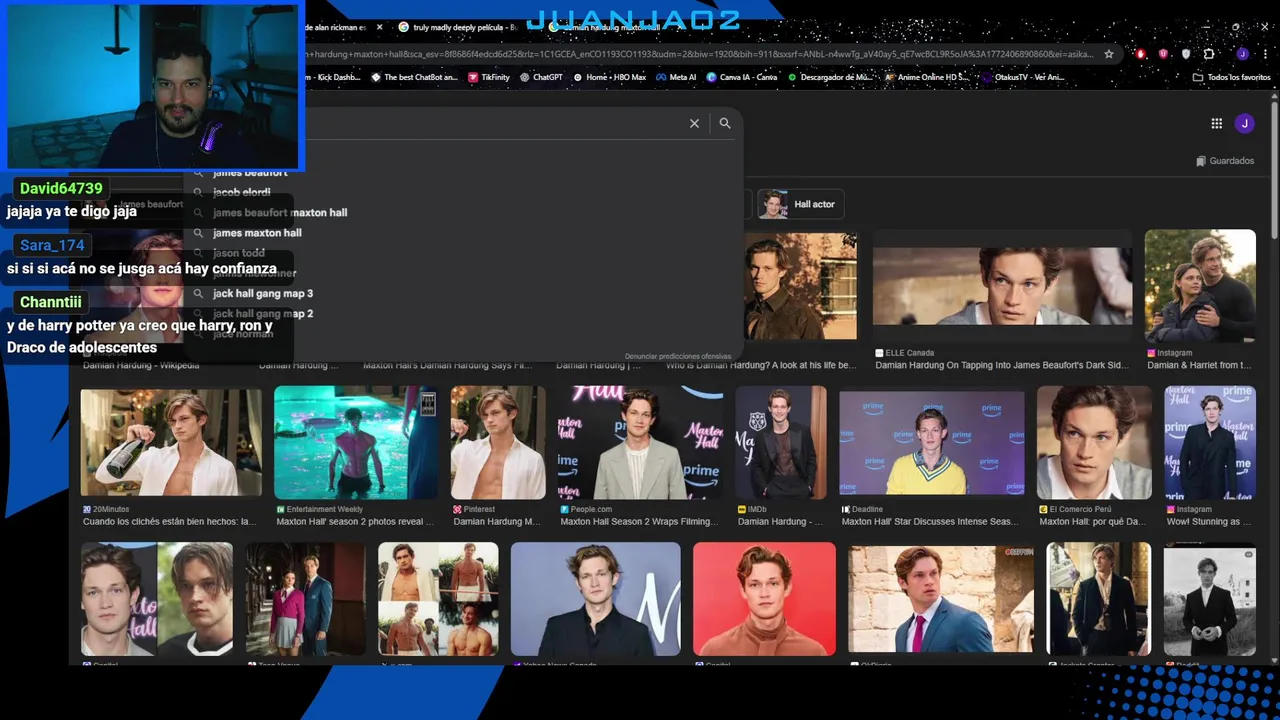The width and height of the screenshot is (1280, 720).
Task: Clear the Google search box text
Action: [x=694, y=123]
